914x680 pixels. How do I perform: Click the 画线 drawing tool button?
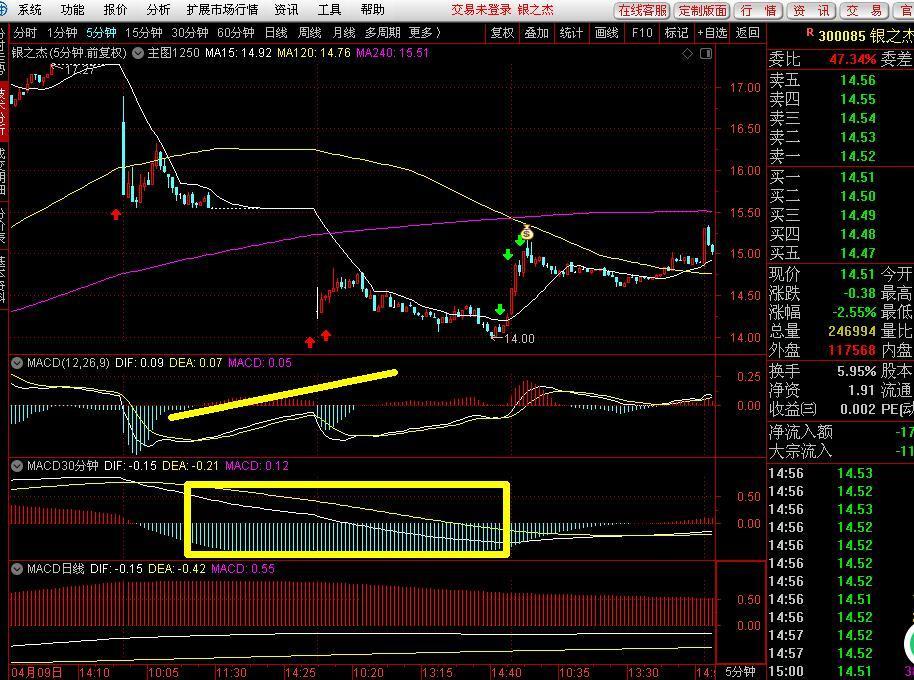tap(606, 32)
